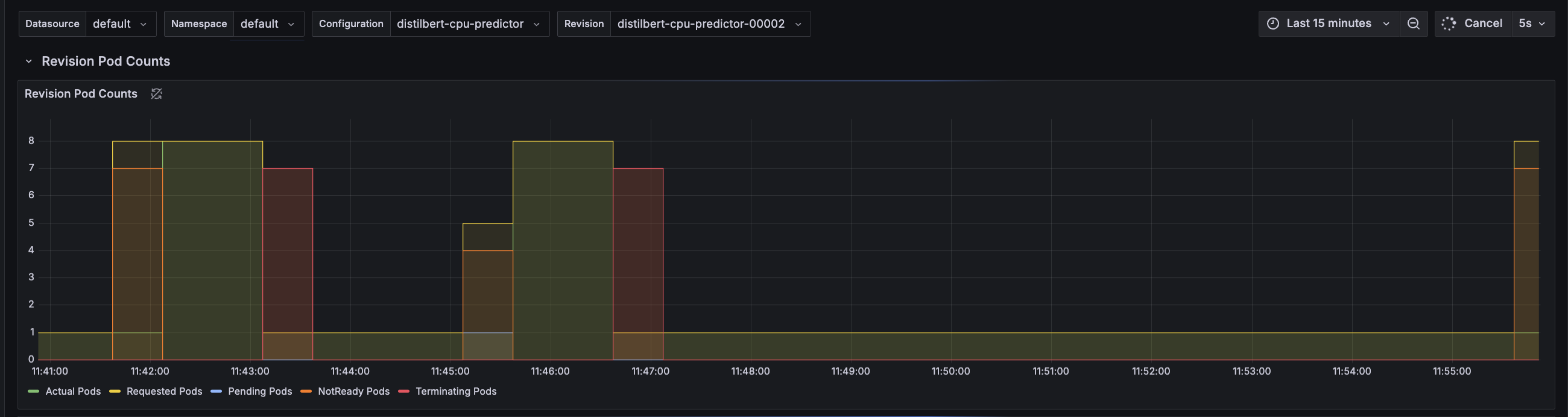Screen dimensions: 1568x417
Task: Click the Revision Pod Counts row title
Action: click(106, 61)
